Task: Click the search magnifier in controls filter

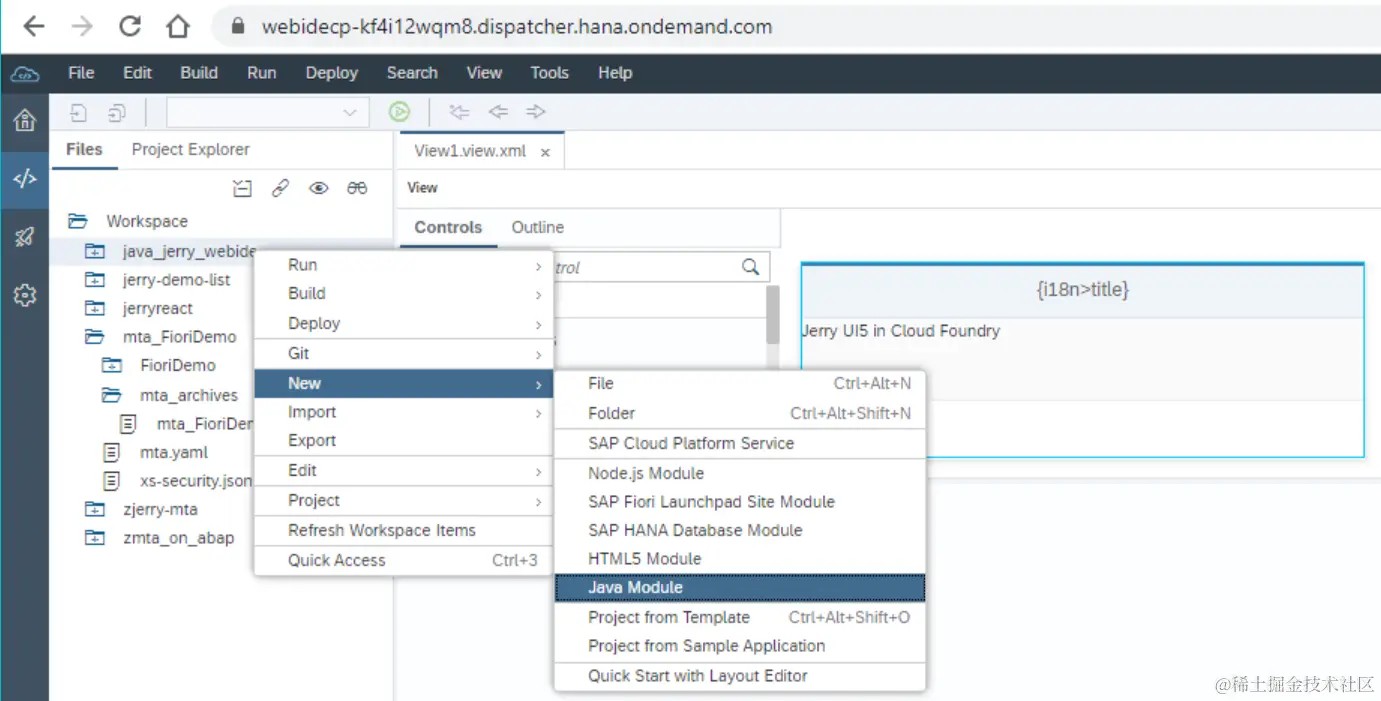Action: (x=750, y=267)
